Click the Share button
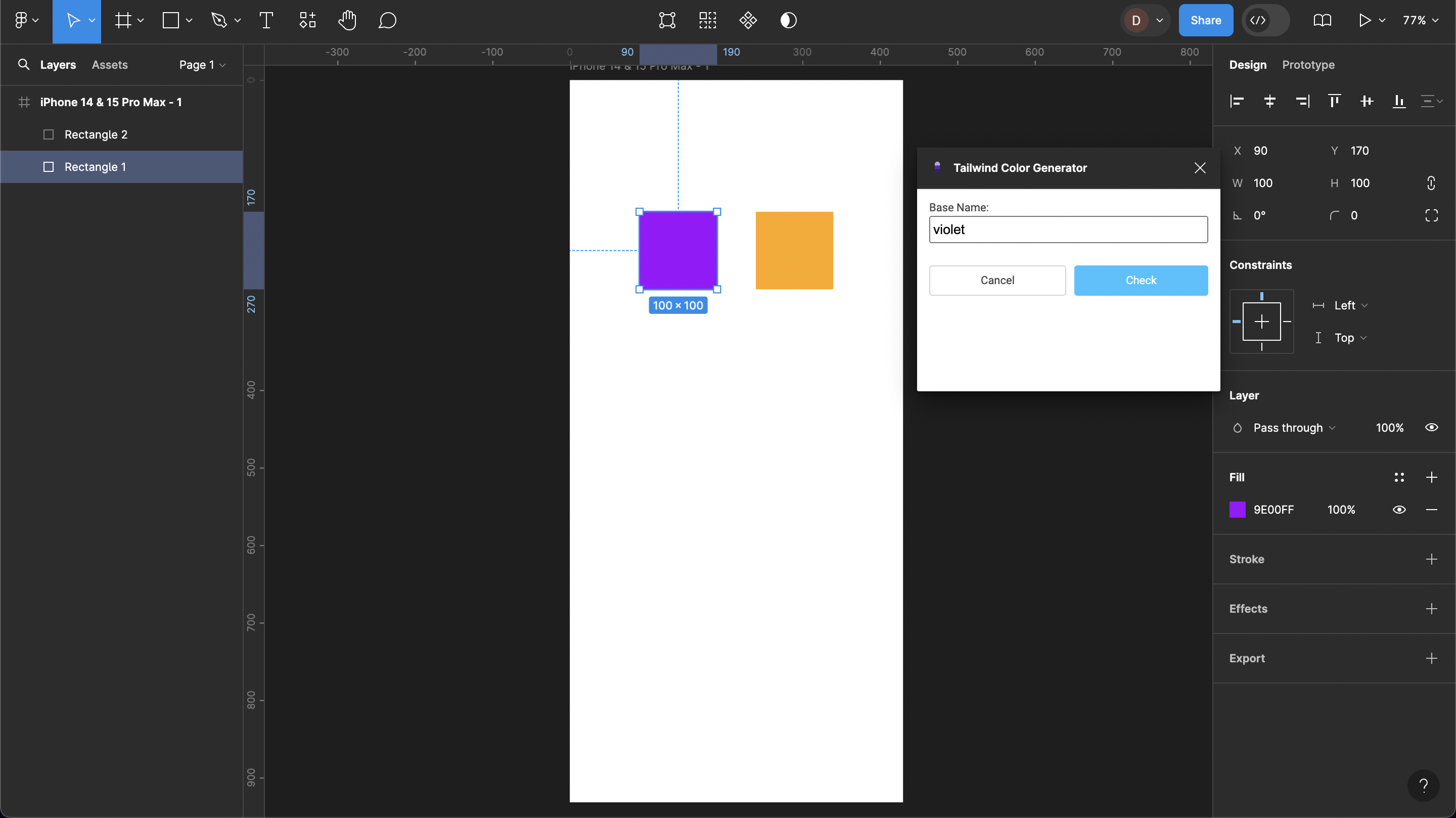Viewport: 1456px width, 818px height. [x=1205, y=20]
